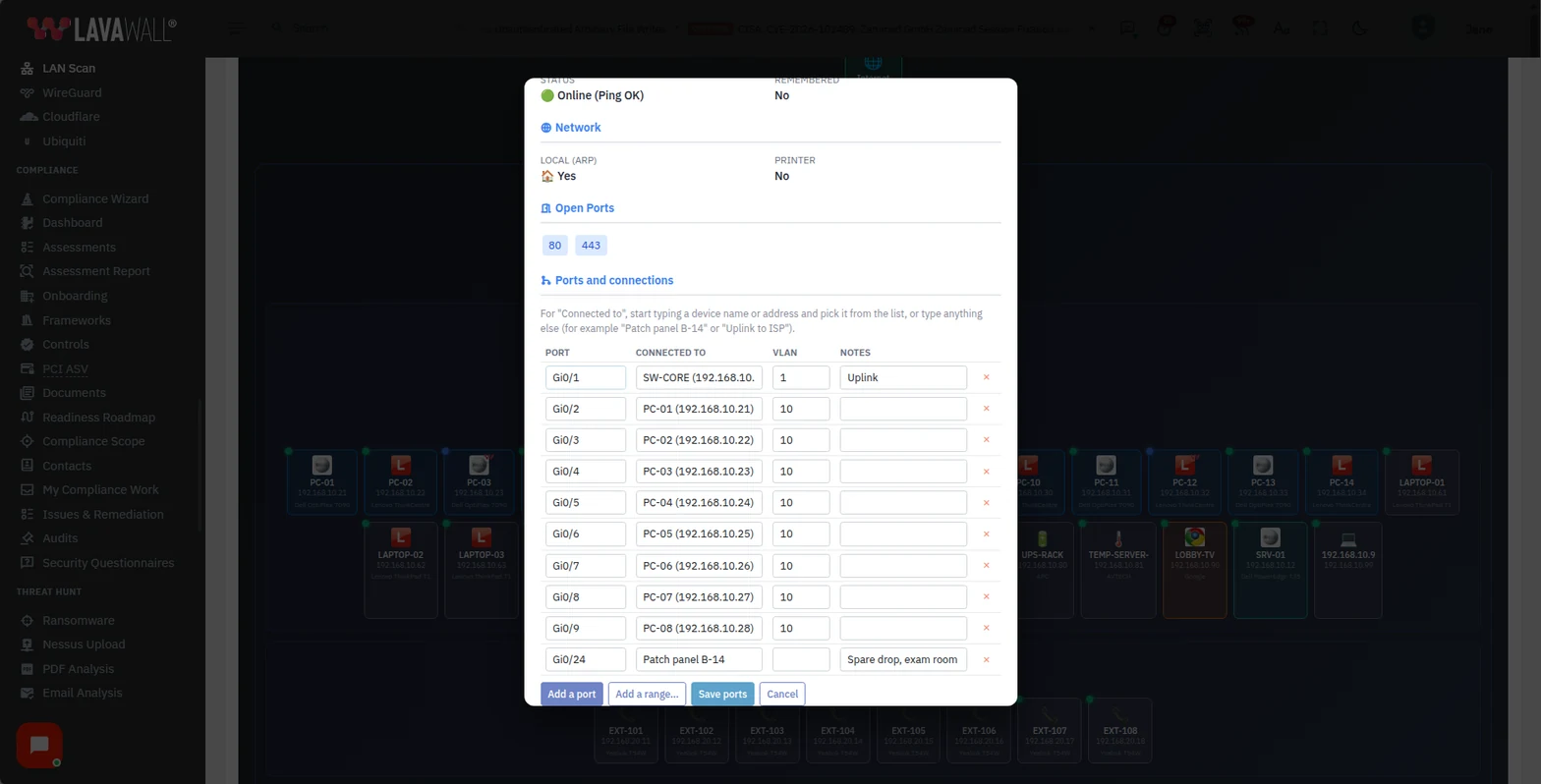The image size is (1541, 784).
Task: Delete the Gi0/2 port row
Action: pyautogui.click(x=986, y=409)
